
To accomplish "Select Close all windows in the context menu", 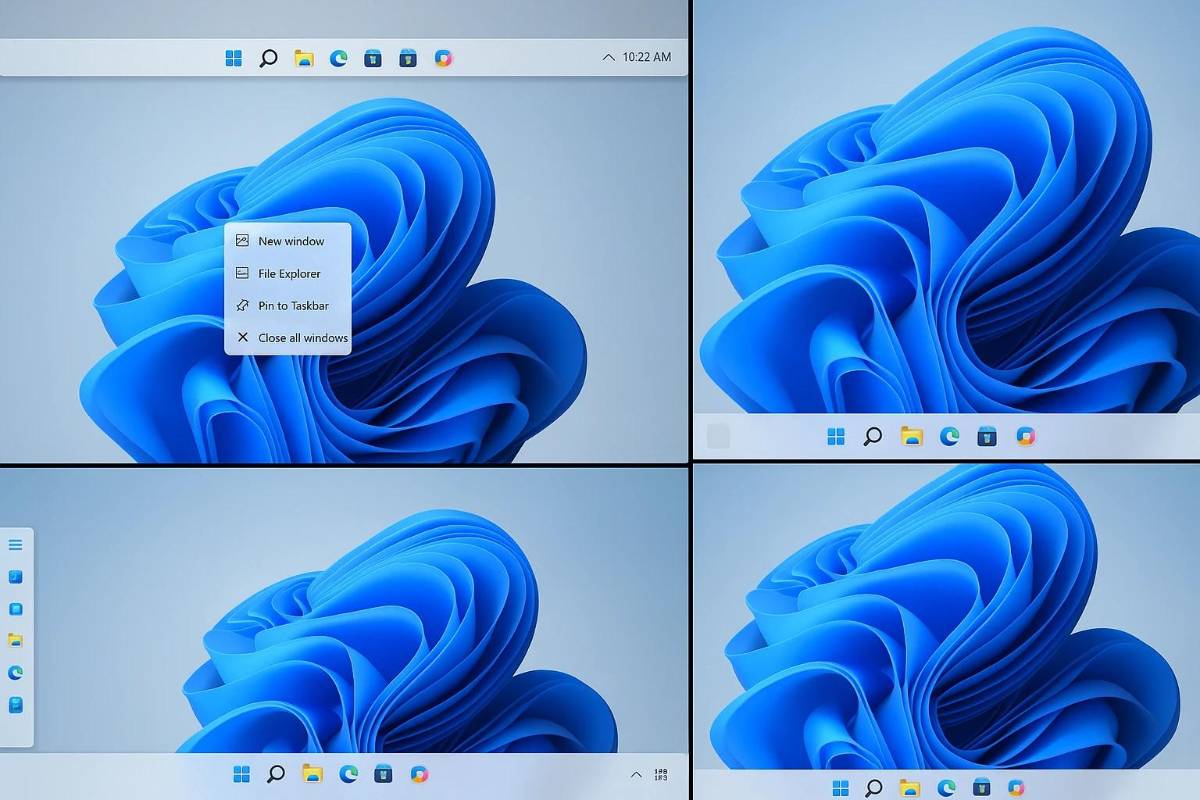I will point(288,338).
